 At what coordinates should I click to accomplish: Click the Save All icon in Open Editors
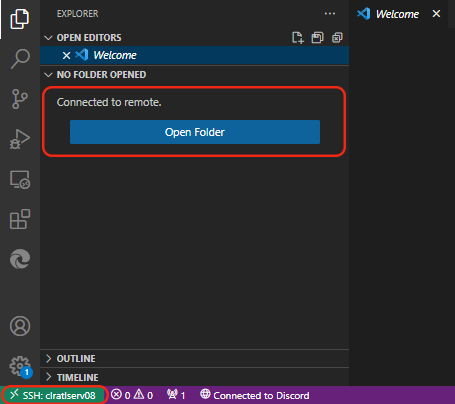click(x=317, y=38)
